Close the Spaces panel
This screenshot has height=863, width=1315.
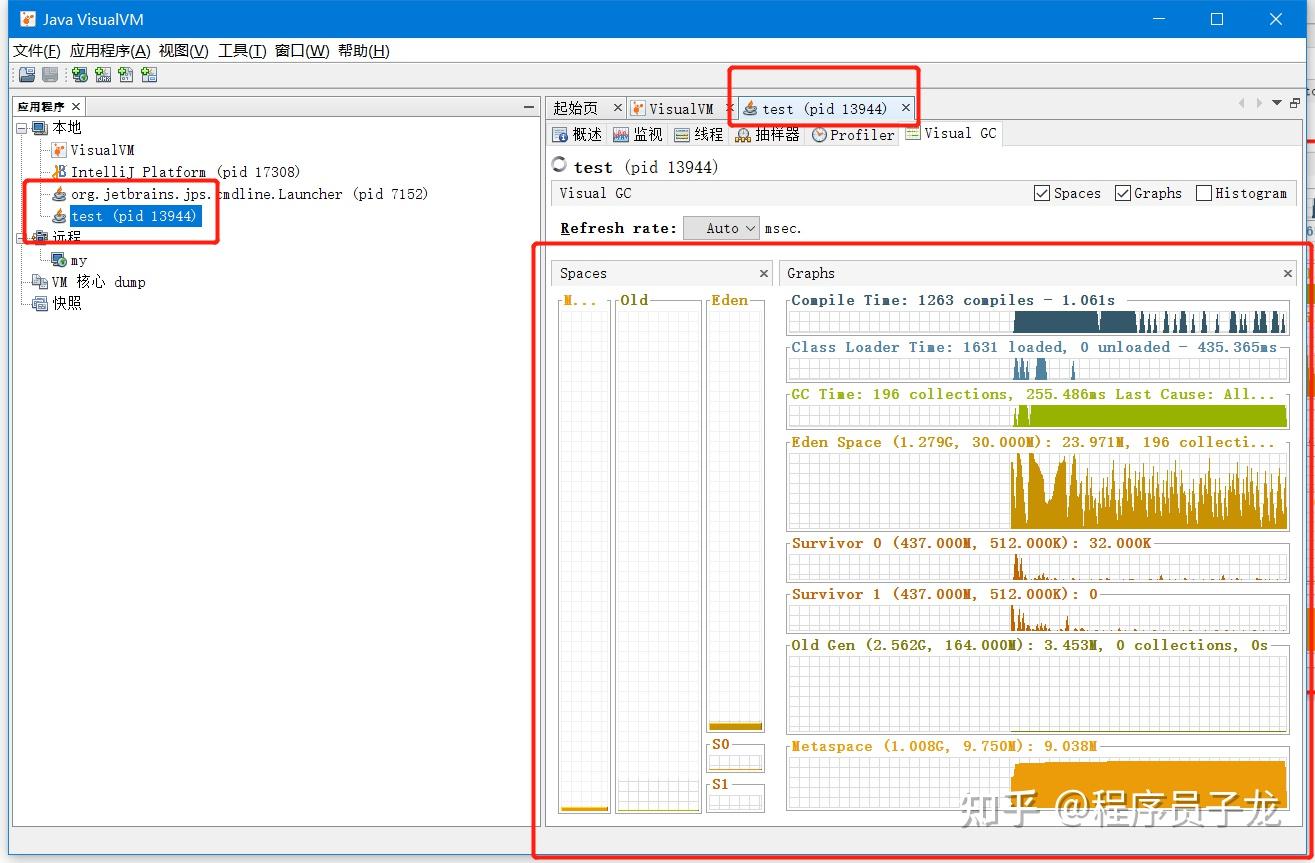[x=763, y=273]
